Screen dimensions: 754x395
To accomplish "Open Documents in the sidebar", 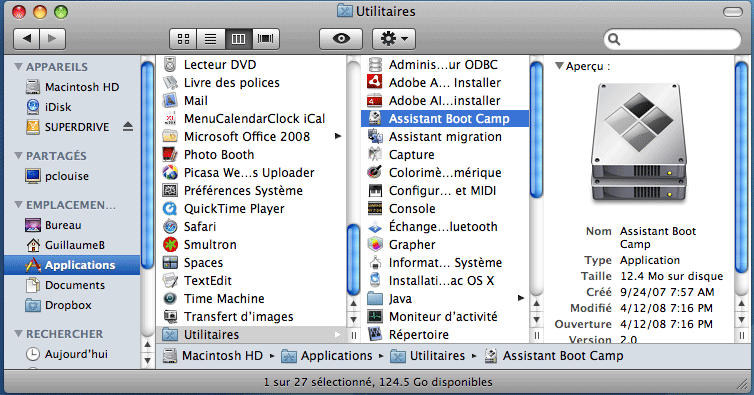I will pos(72,285).
